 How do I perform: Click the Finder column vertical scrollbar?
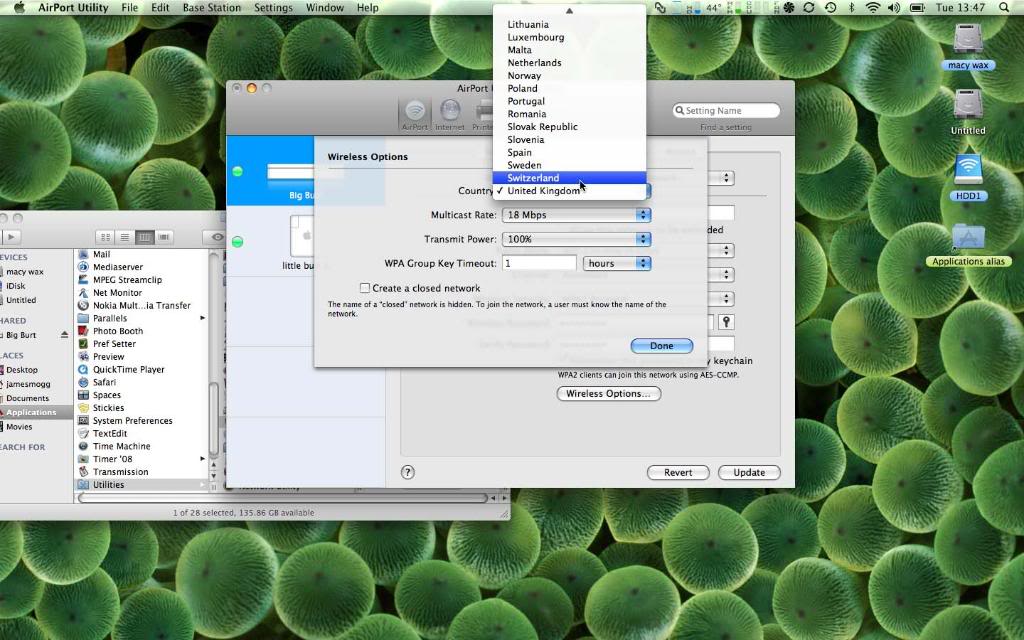213,418
